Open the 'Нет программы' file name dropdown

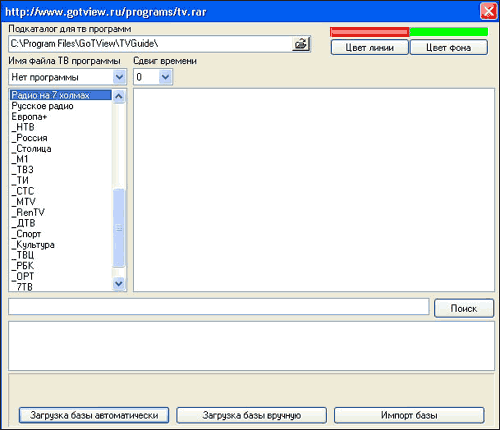pyautogui.click(x=119, y=77)
